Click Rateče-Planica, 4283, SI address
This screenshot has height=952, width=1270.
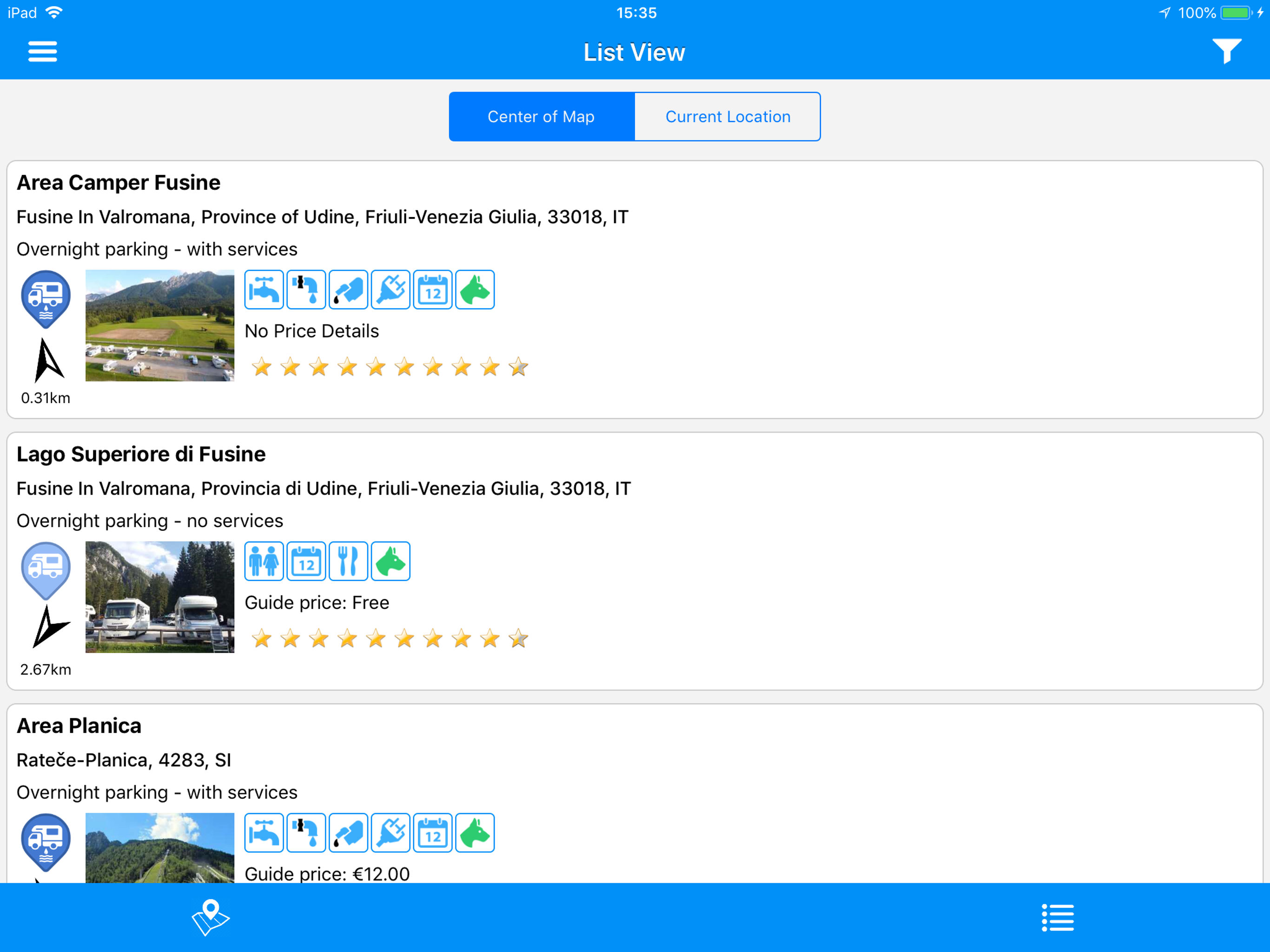124,760
